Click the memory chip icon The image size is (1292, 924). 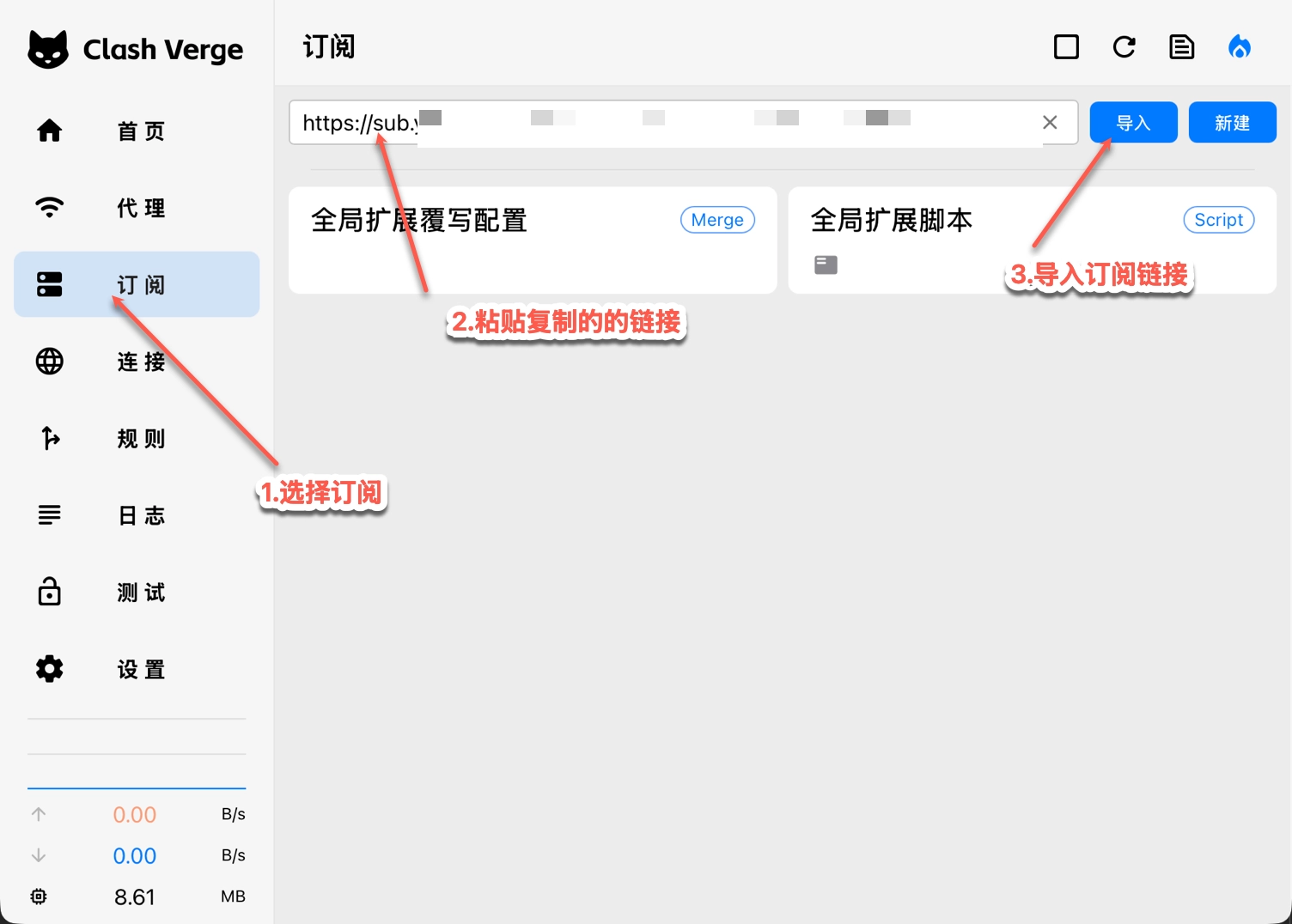(39, 897)
